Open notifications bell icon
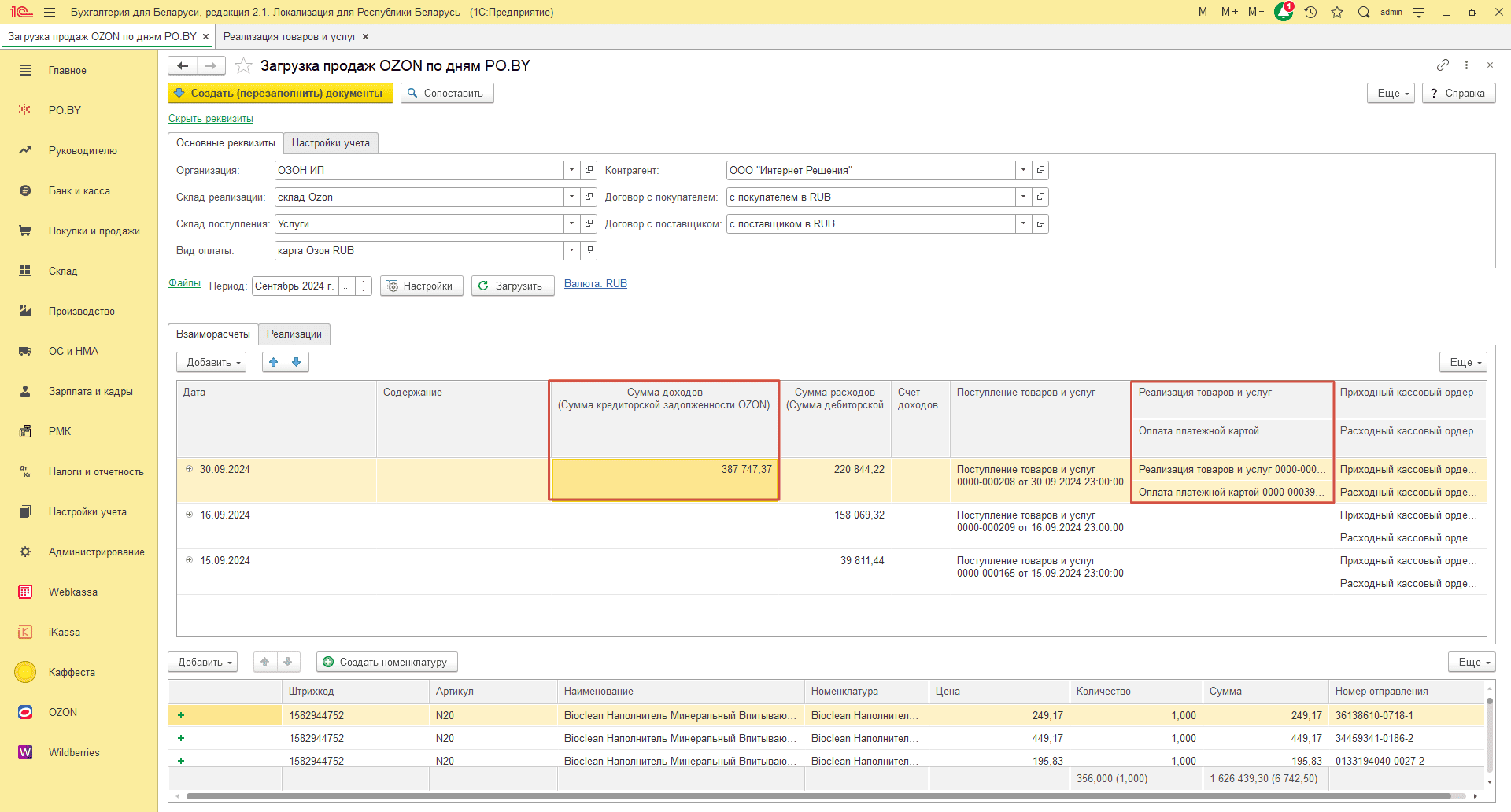 click(1283, 12)
